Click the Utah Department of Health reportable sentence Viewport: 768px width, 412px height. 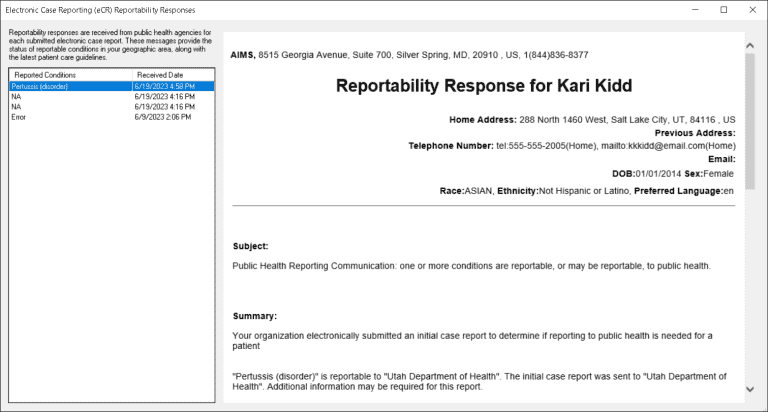[x=480, y=382]
